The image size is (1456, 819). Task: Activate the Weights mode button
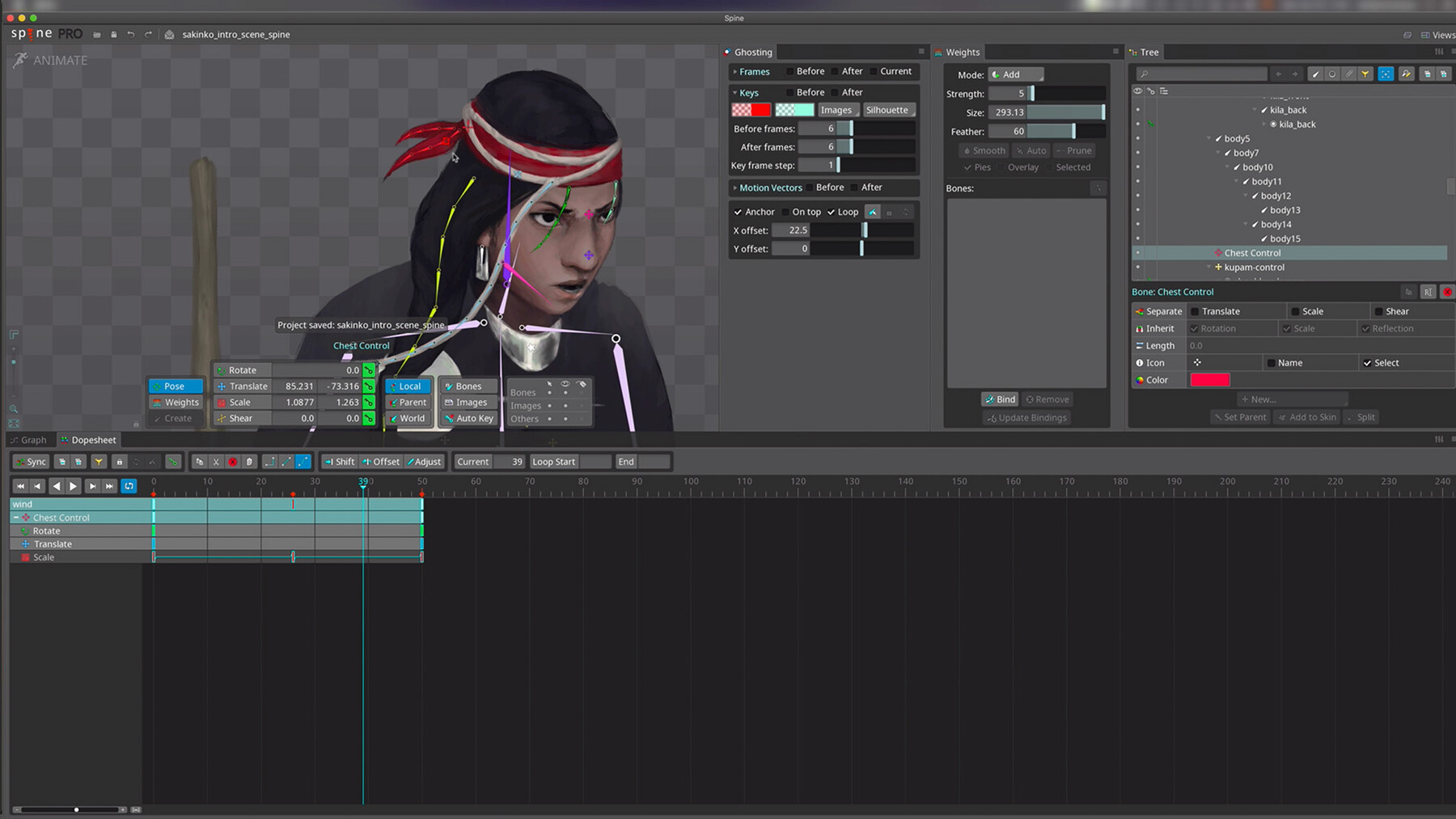tap(176, 402)
